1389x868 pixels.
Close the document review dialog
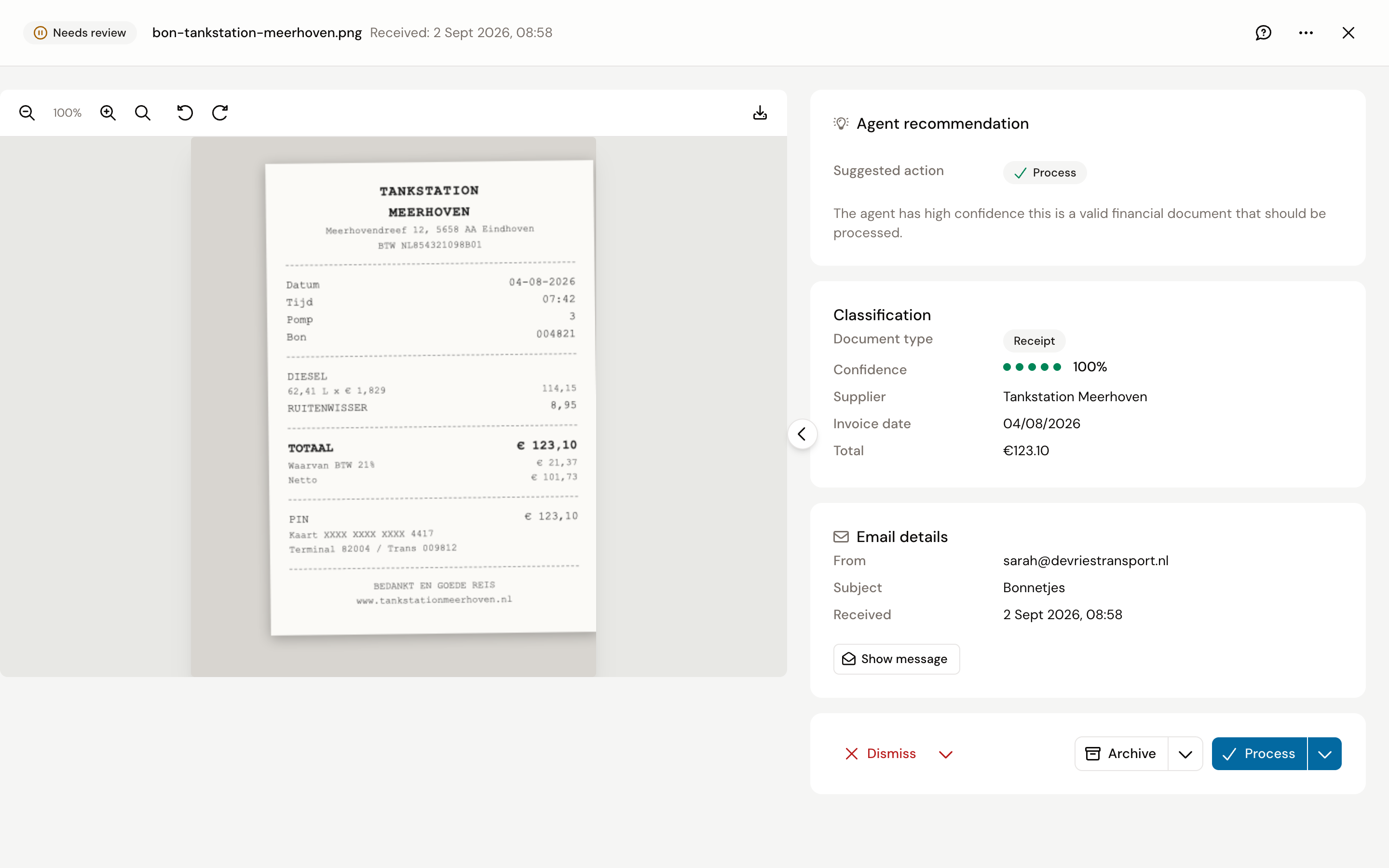[x=1348, y=33]
